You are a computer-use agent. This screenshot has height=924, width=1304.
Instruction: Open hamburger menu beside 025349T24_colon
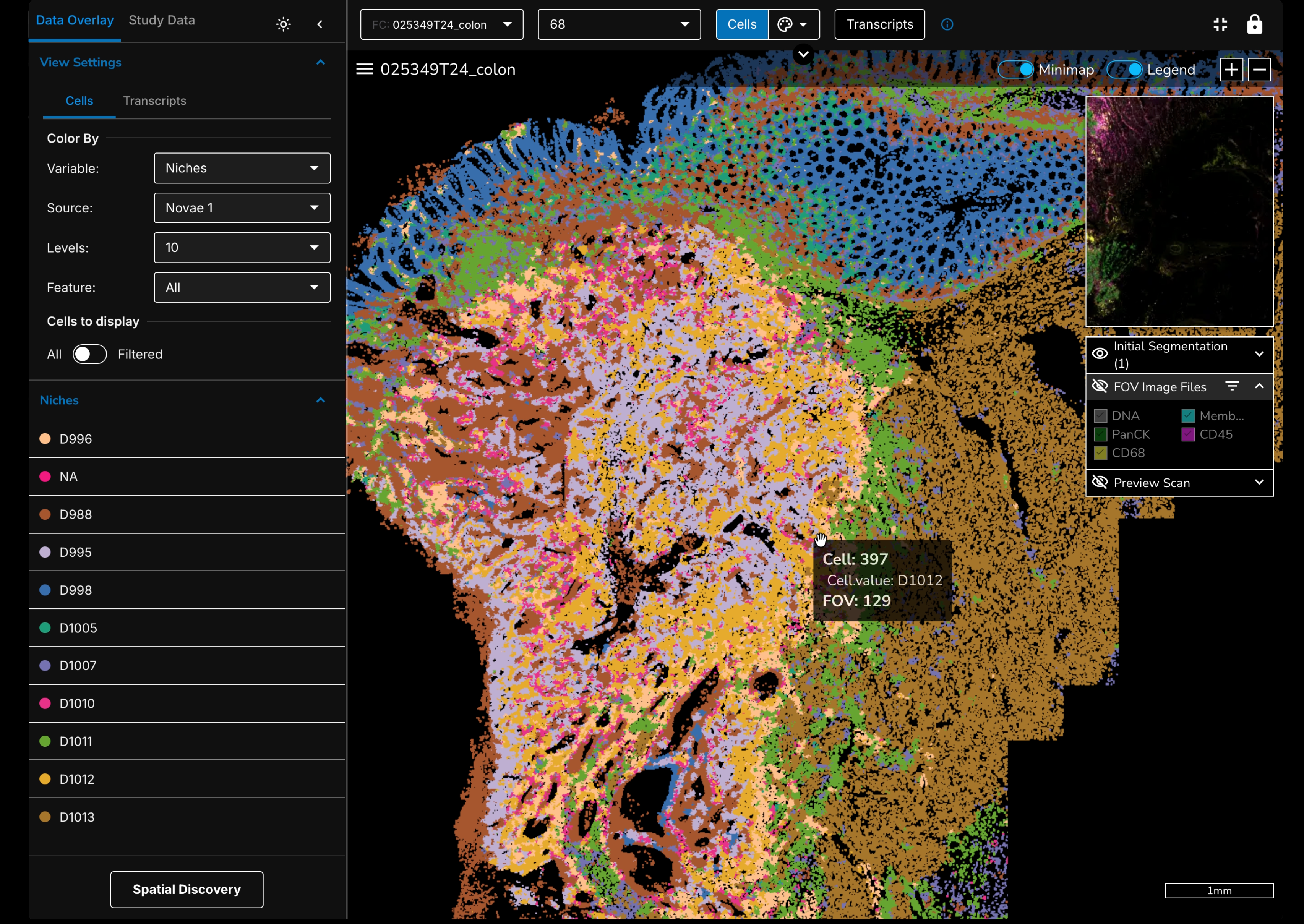pos(364,70)
